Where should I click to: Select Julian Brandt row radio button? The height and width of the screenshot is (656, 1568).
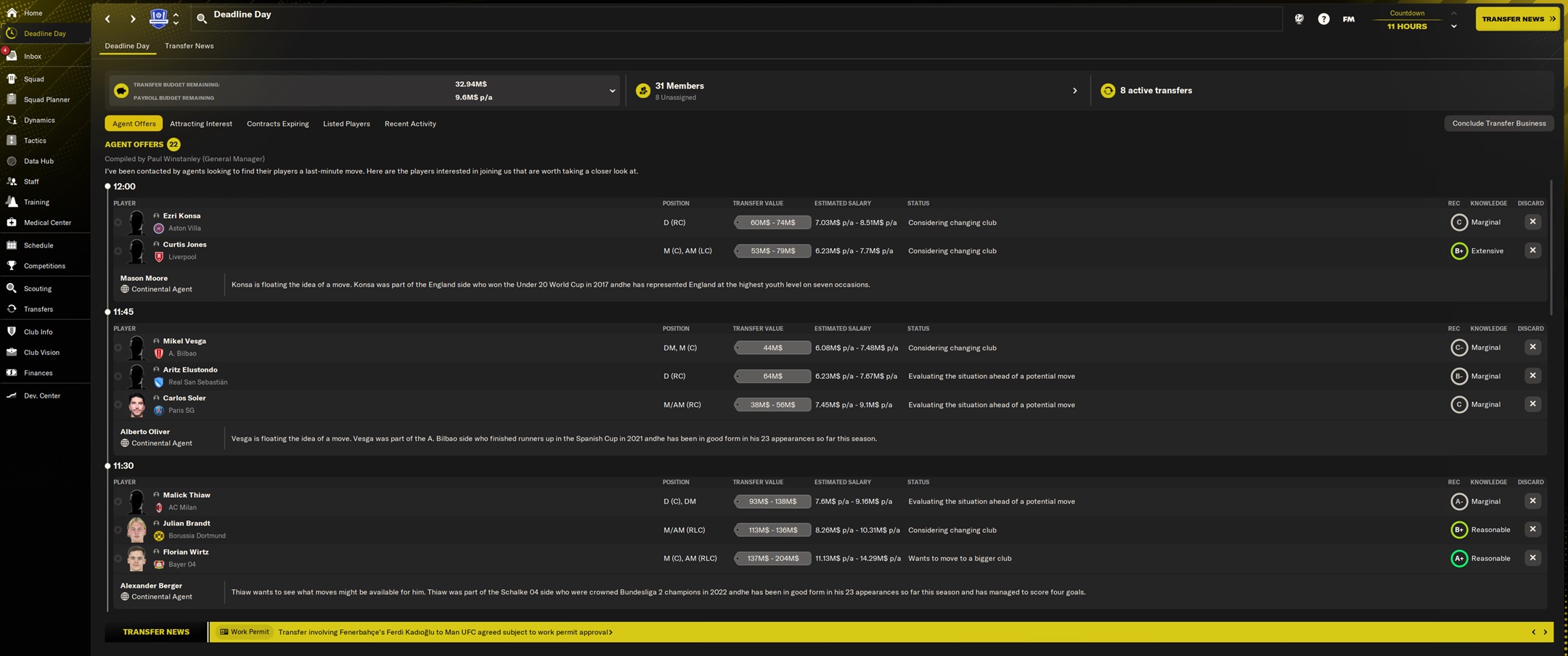(x=118, y=530)
